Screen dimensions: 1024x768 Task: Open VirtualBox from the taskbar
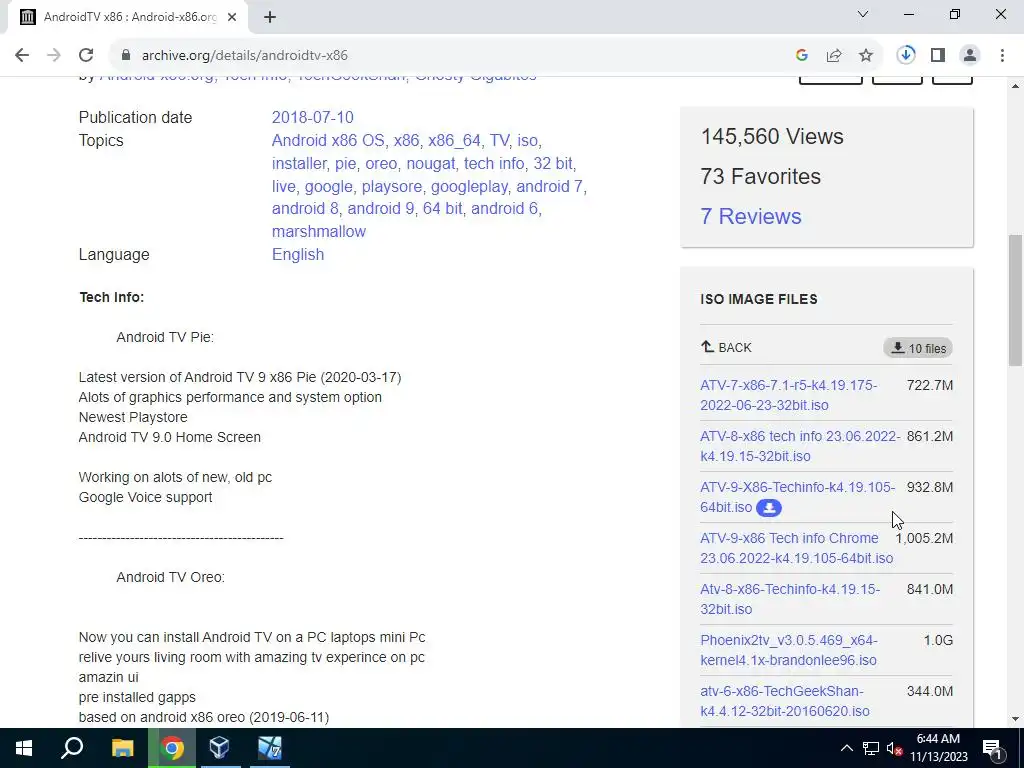219,748
